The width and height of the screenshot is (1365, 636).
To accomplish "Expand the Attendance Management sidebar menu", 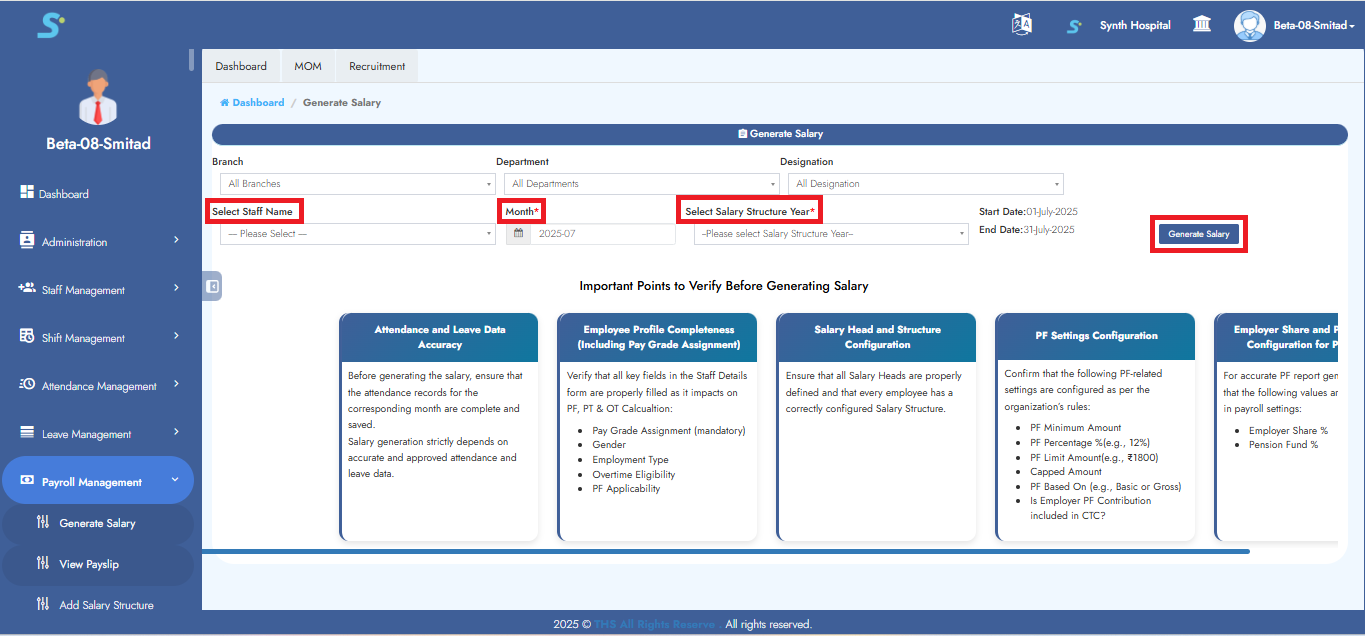I will [97, 386].
